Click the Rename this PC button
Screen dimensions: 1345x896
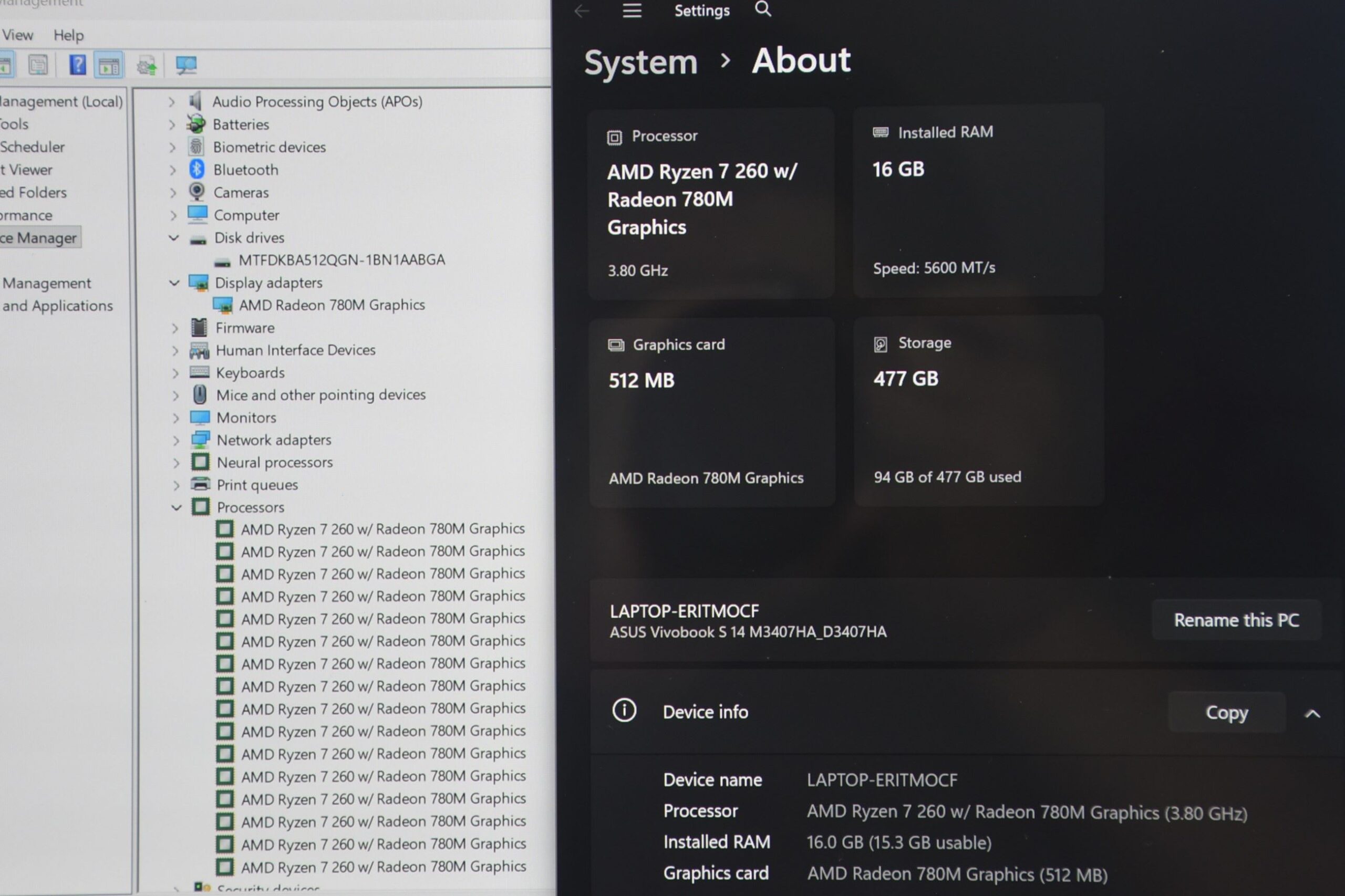coord(1236,620)
